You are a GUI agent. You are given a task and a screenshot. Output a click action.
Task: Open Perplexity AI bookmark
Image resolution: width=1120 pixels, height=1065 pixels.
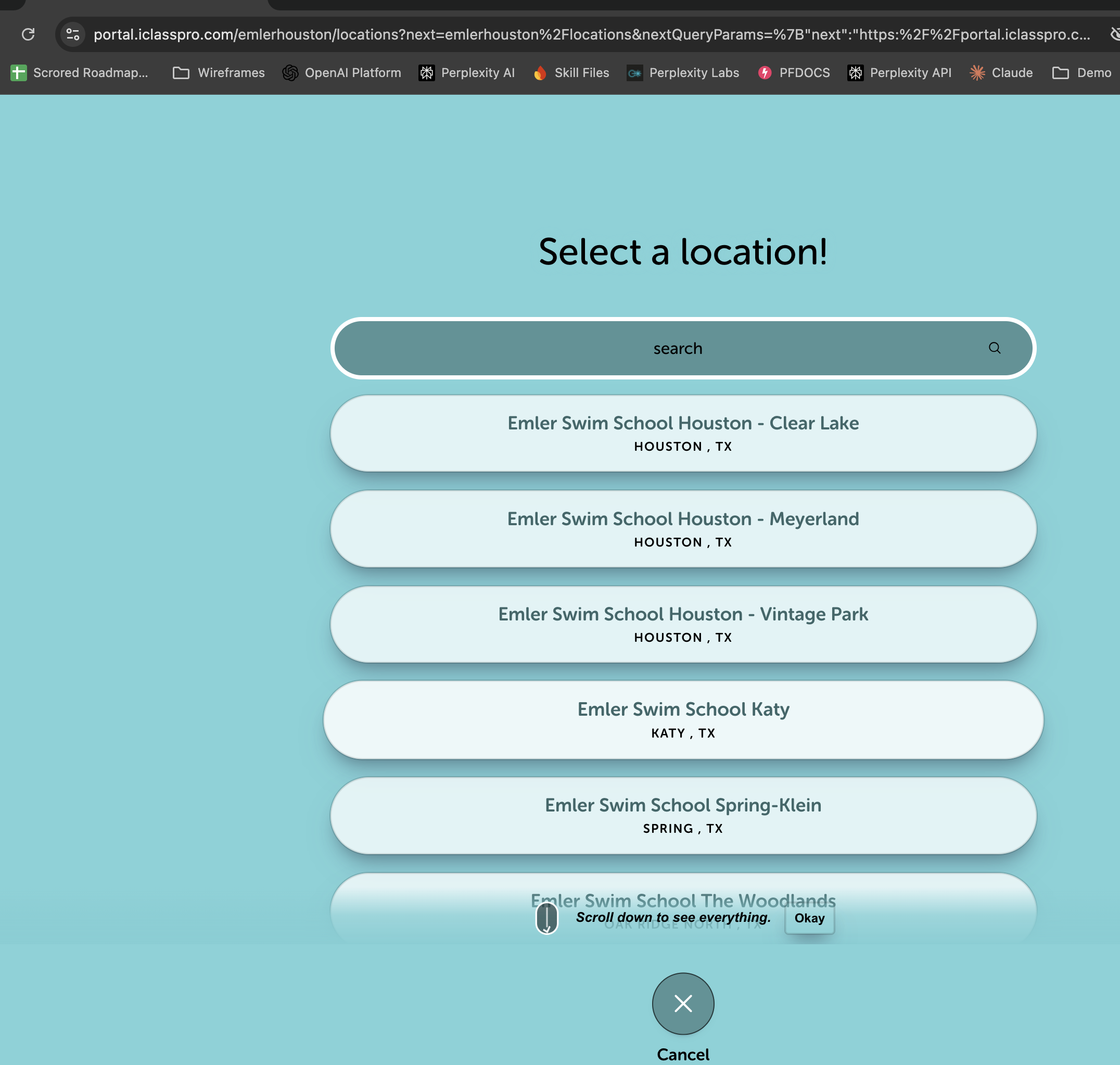point(467,73)
